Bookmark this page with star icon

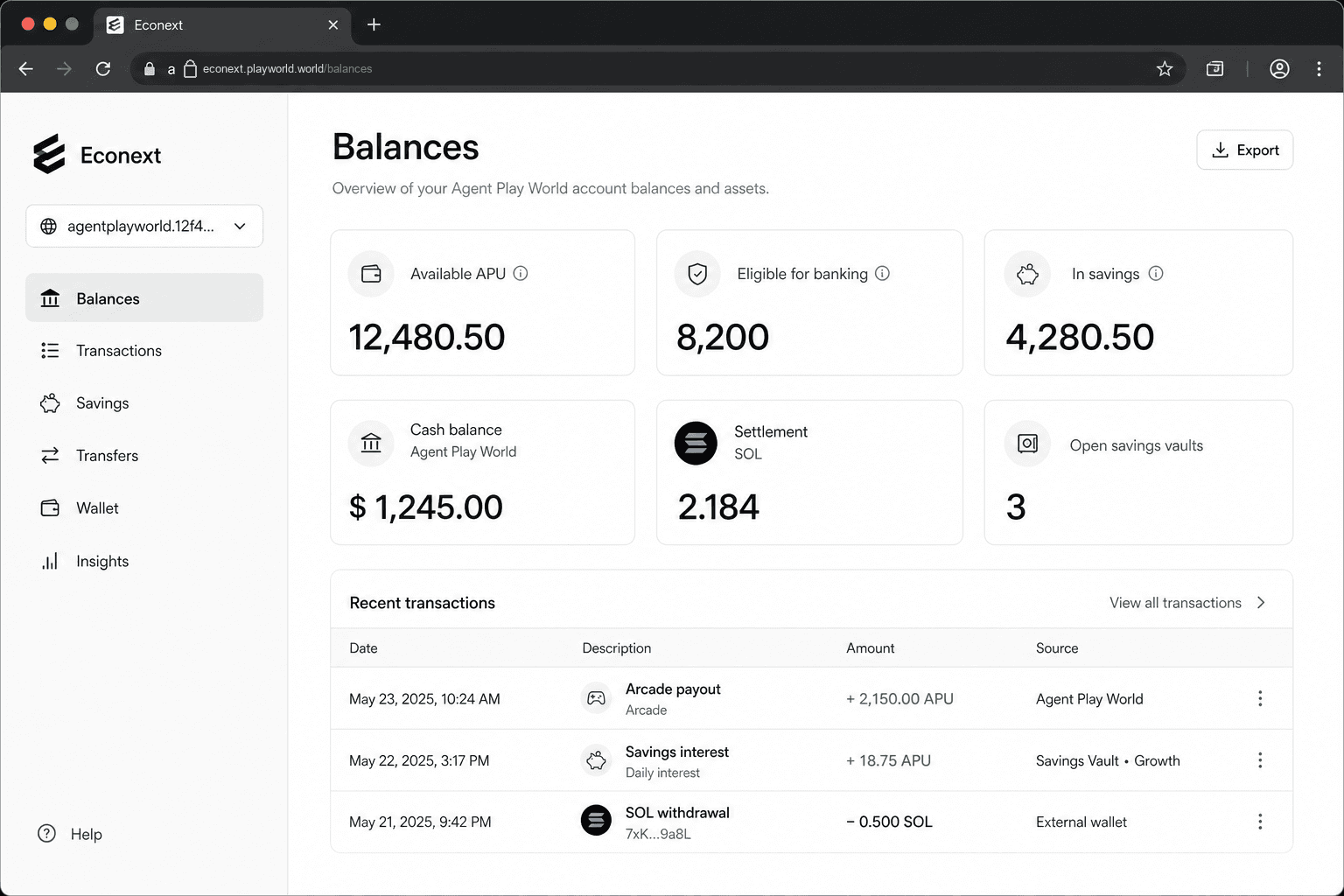coord(1164,68)
